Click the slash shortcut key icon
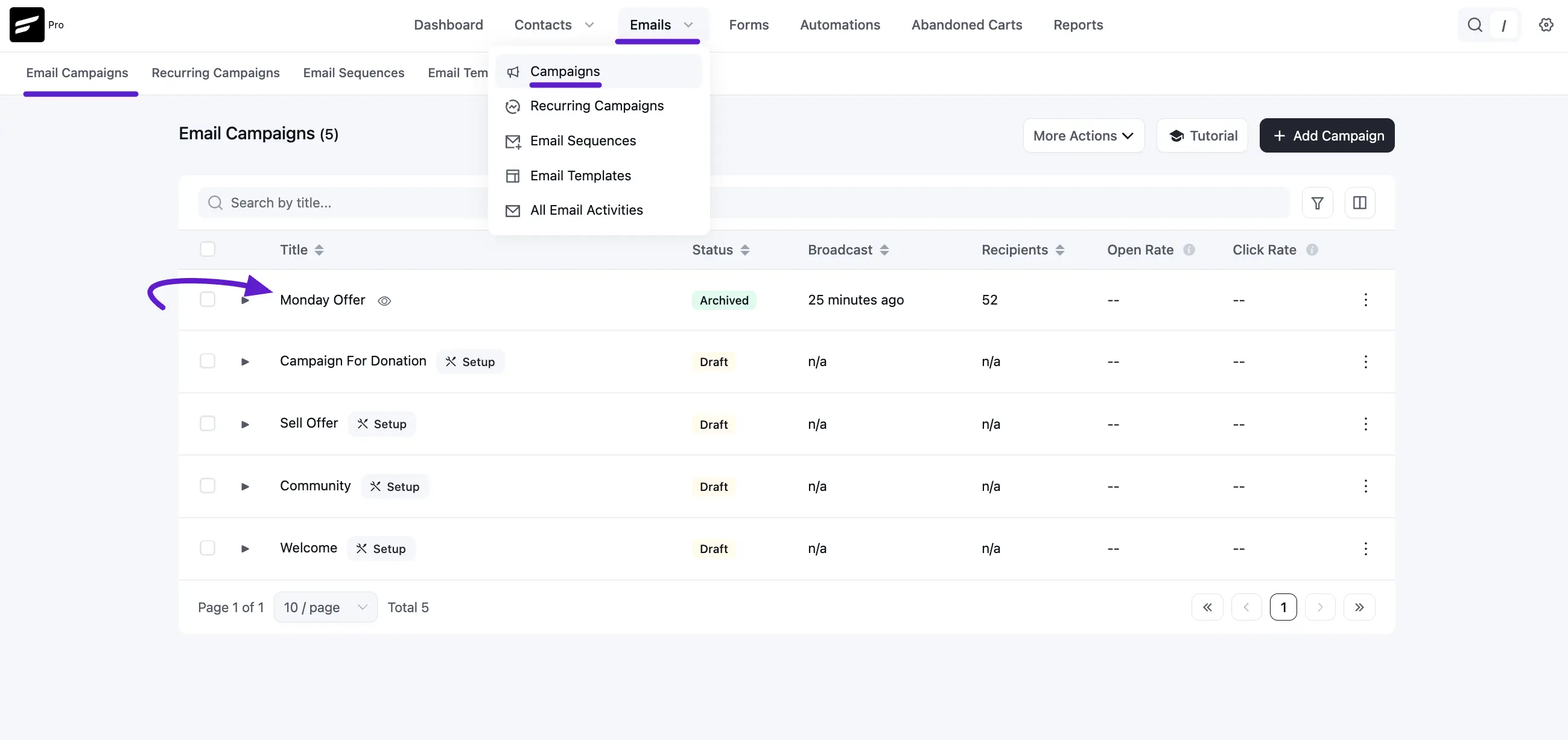Image resolution: width=1568 pixels, height=740 pixels. [1503, 25]
